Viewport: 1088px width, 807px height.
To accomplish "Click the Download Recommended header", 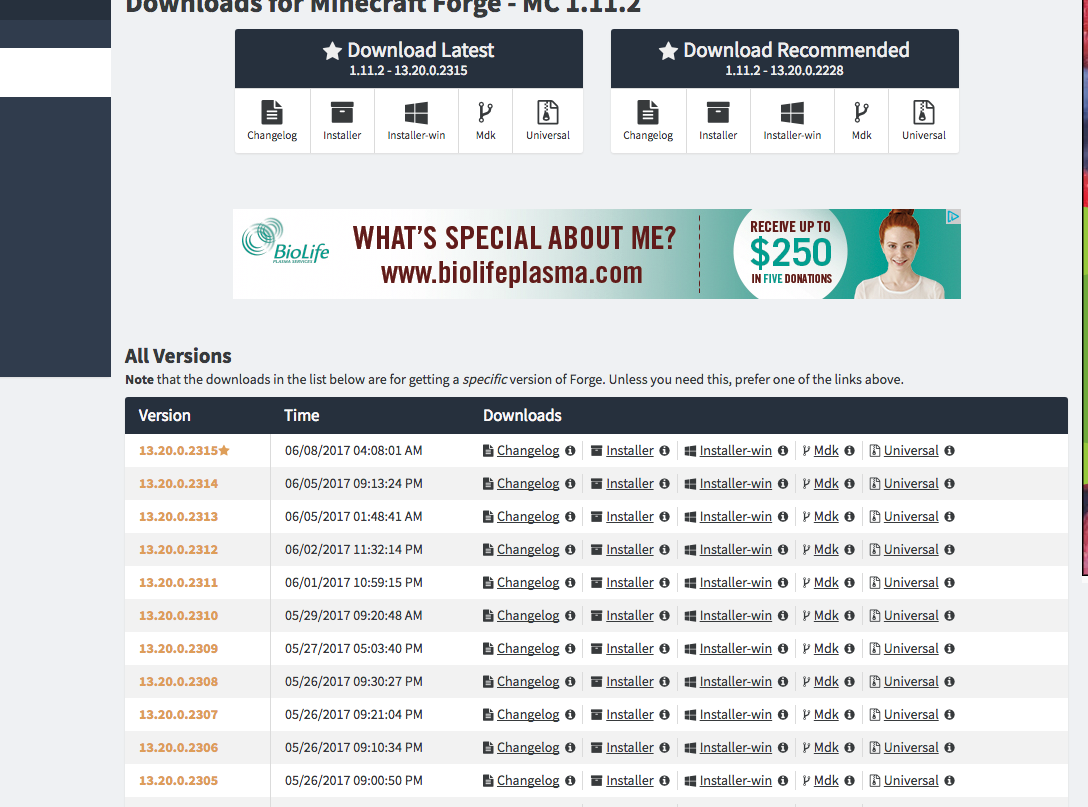I will (x=785, y=58).
